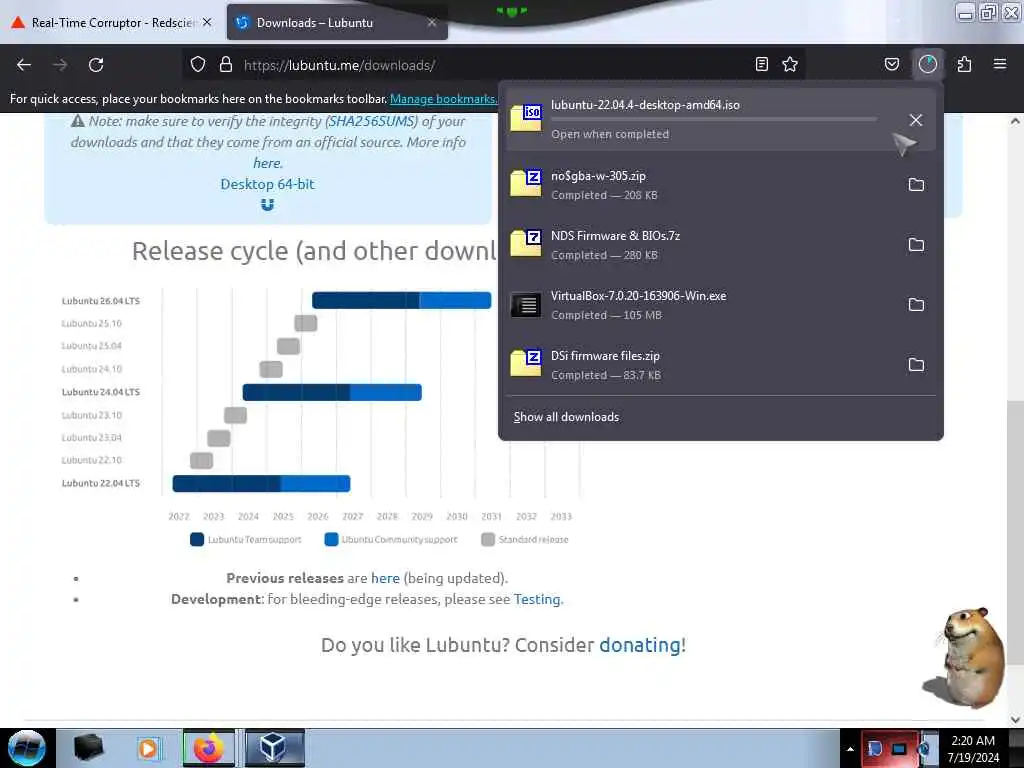Click Show all downloads
1024x768 pixels.
[x=566, y=417]
